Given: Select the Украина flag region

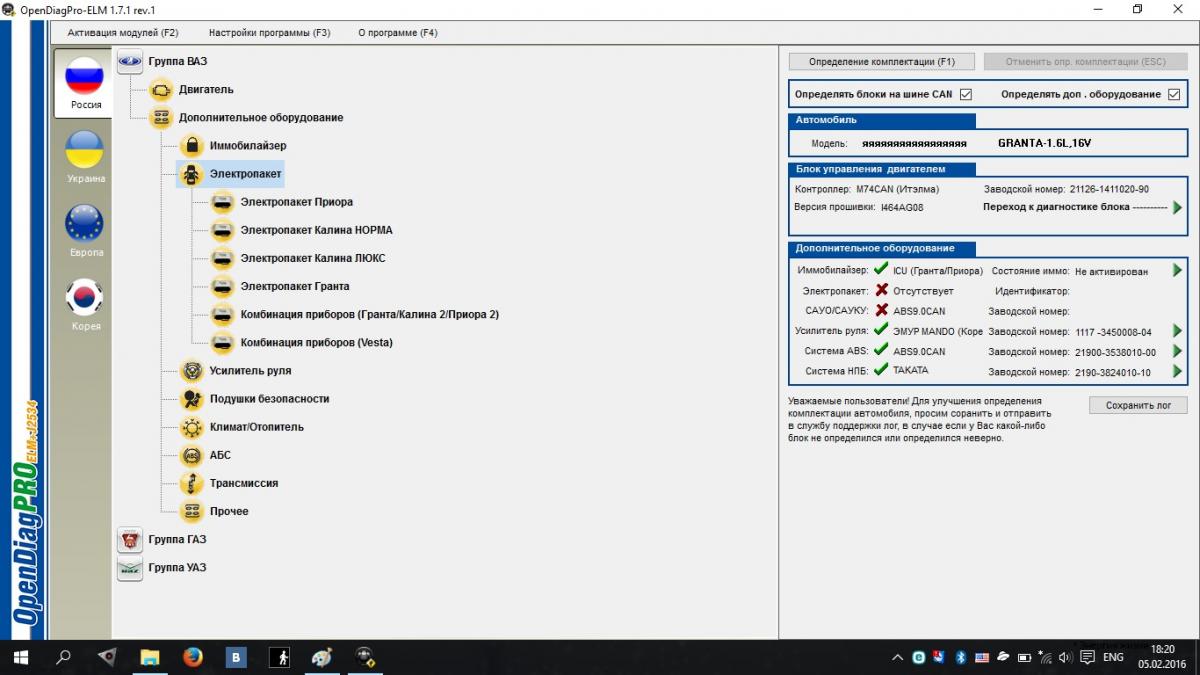Looking at the screenshot, I should (x=85, y=158).
